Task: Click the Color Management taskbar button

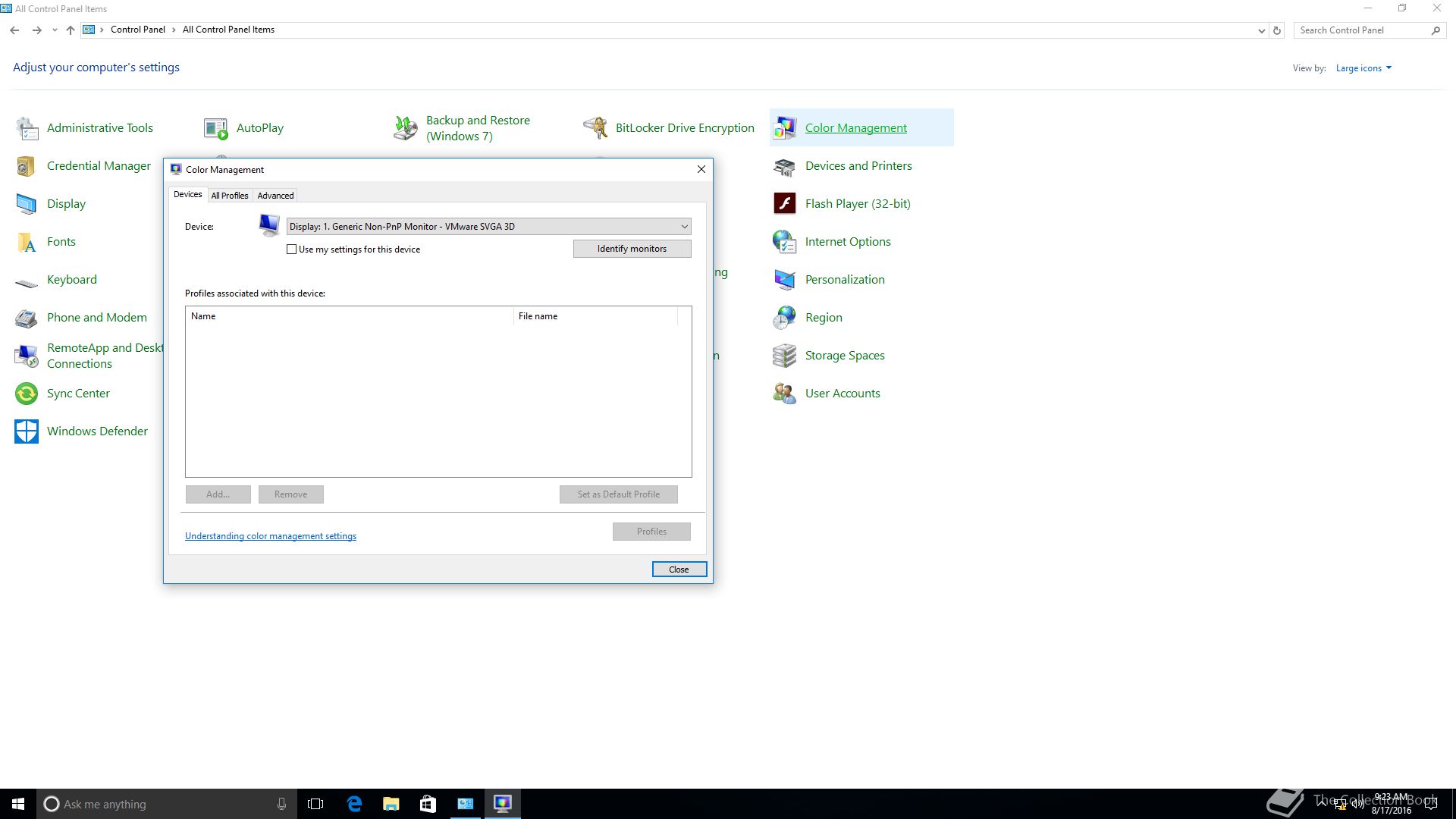Action: pyautogui.click(x=502, y=804)
